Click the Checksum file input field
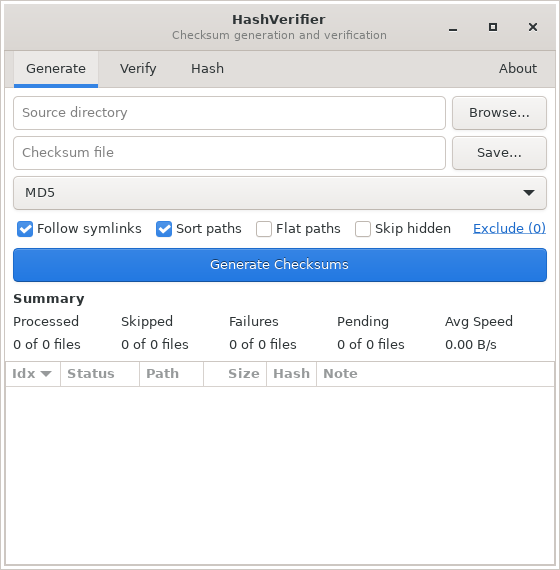Screen dimensions: 560x570 (229, 153)
